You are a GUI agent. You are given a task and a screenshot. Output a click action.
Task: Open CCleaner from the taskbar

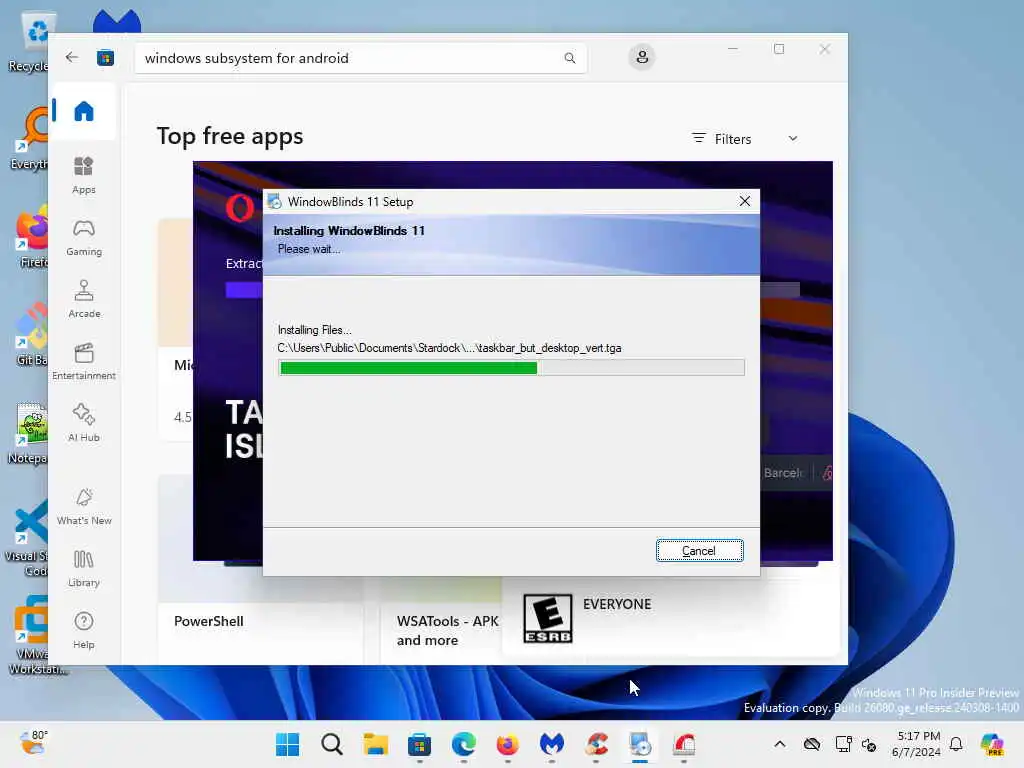[x=596, y=744]
